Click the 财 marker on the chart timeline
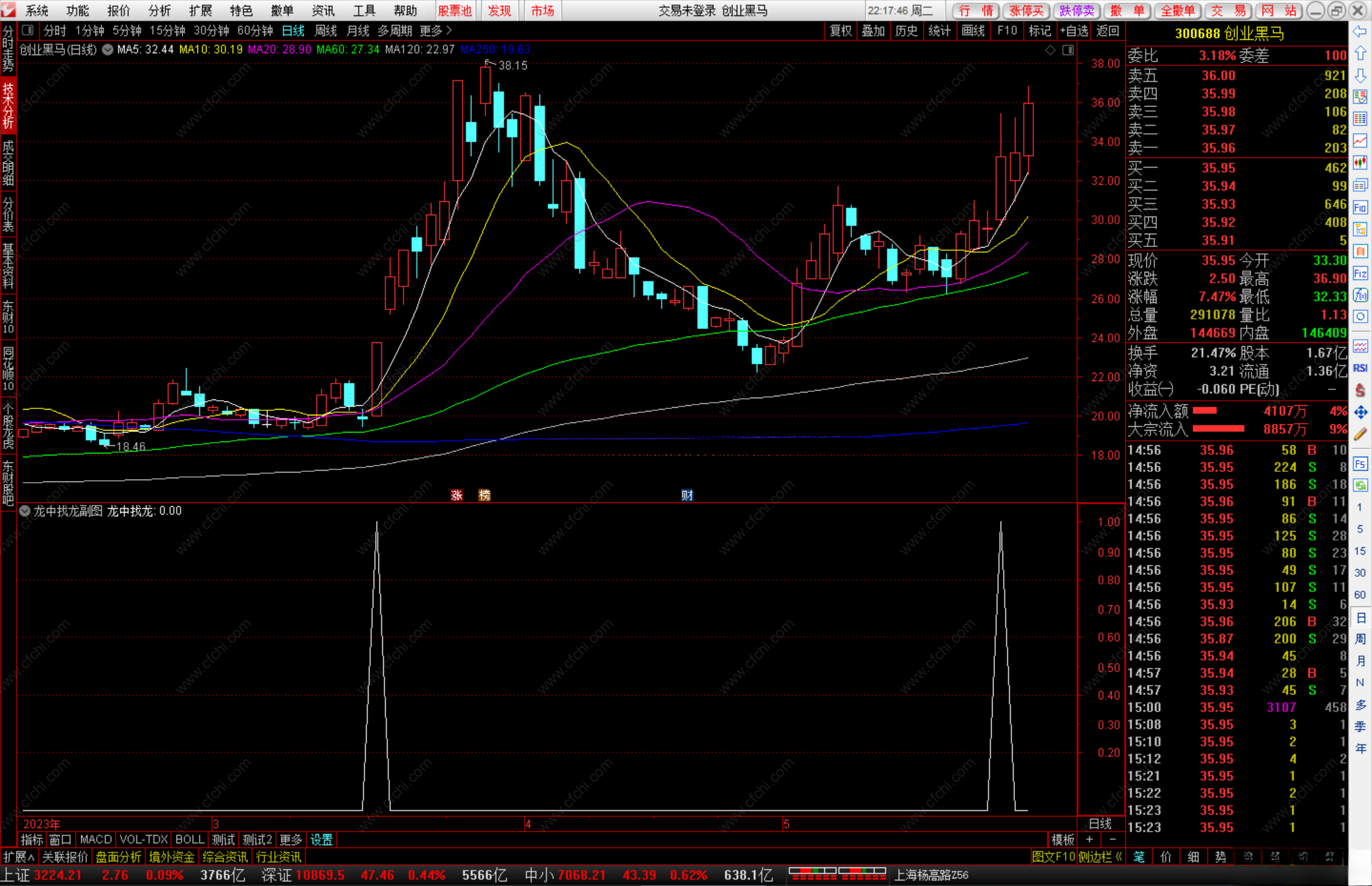Screen dimensions: 1372x886 pyautogui.click(x=687, y=495)
